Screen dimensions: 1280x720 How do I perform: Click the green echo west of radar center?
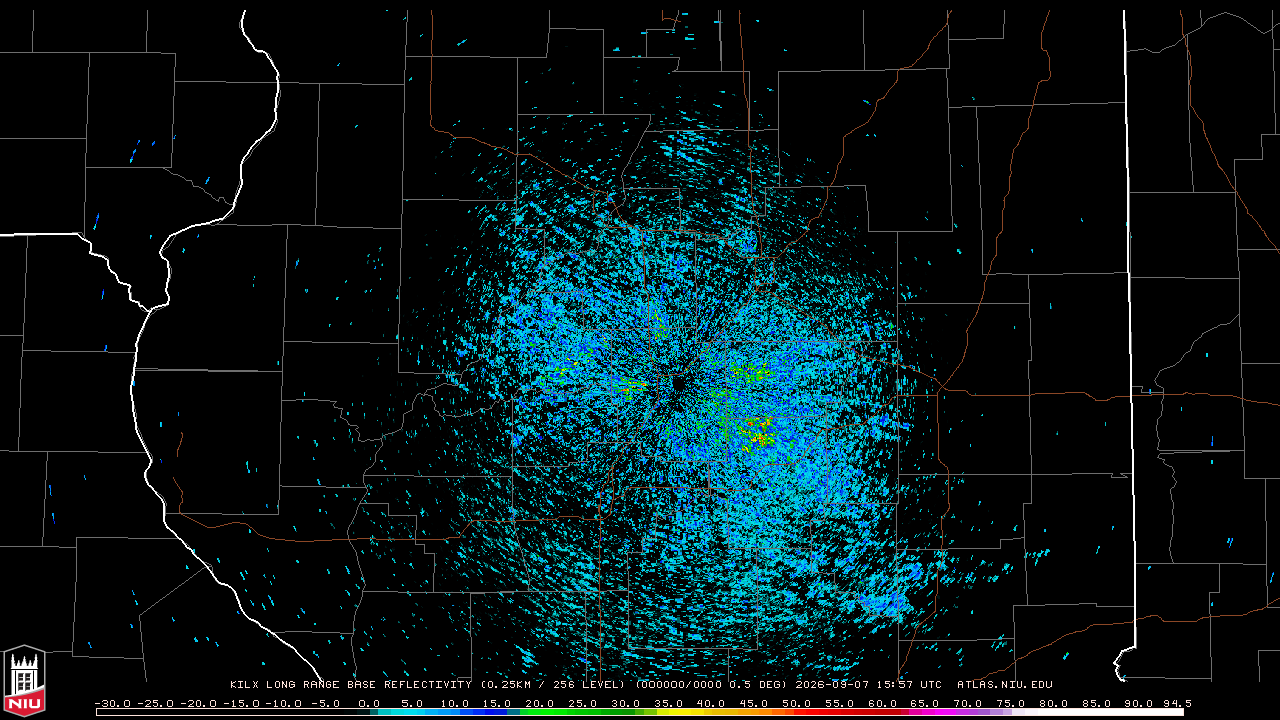(630, 384)
